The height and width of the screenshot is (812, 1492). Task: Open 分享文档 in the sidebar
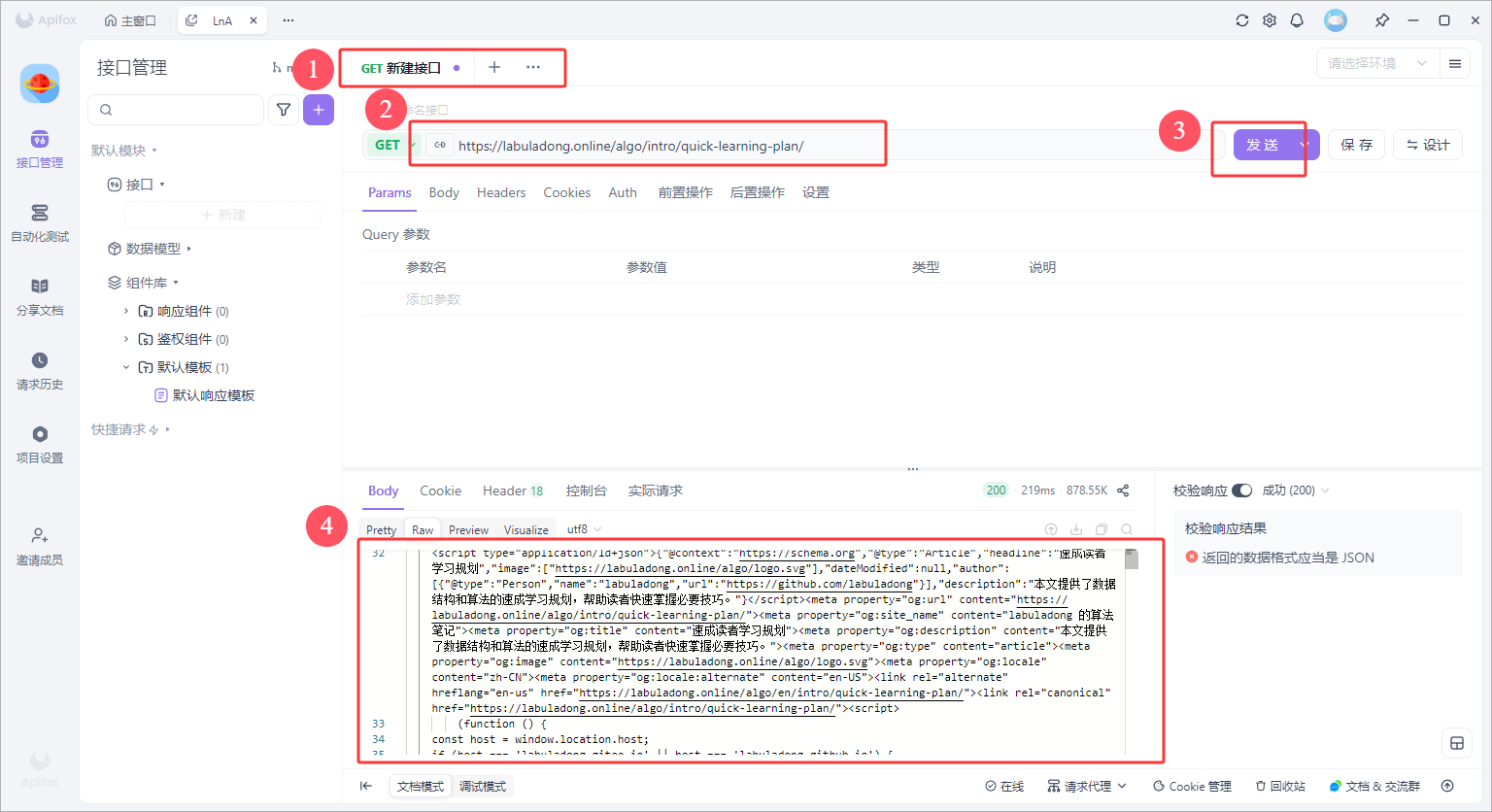pyautogui.click(x=40, y=298)
